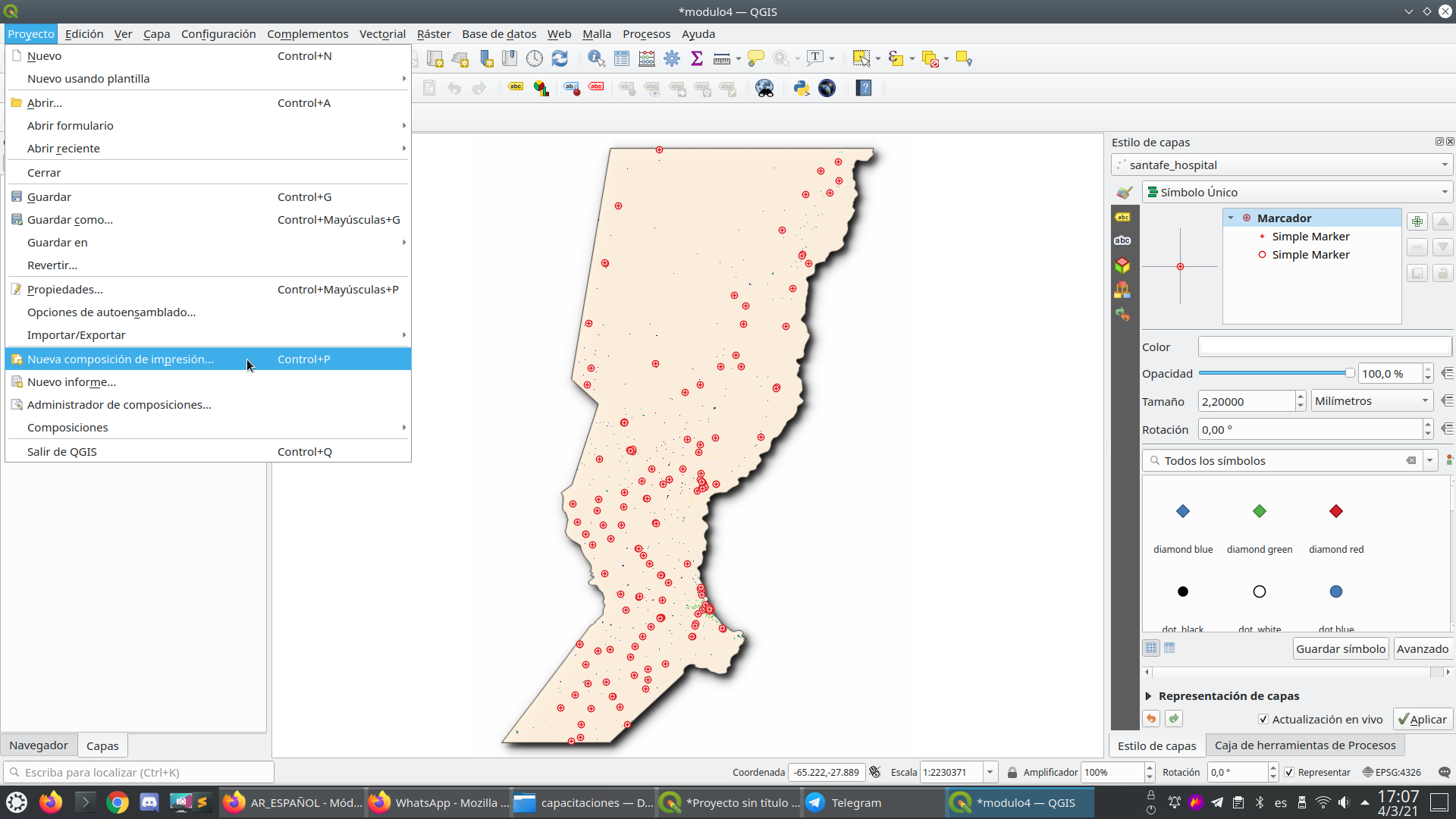Switch to the Navegador tab
Screen dimensions: 1456x819
click(x=39, y=745)
